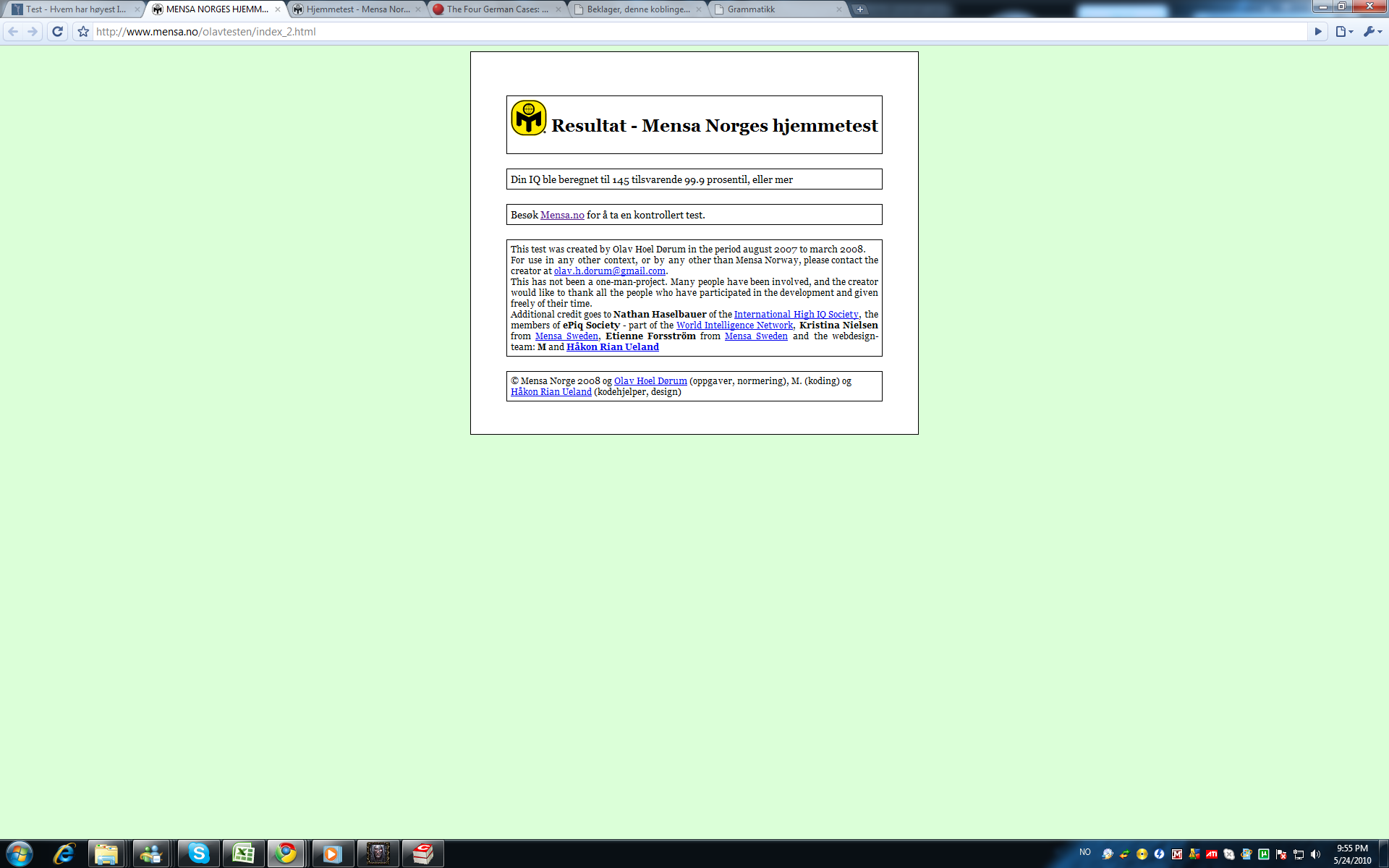Click the olav.h.dorum@gmail.com email link
Viewport: 1389px width, 868px height.
(x=609, y=271)
